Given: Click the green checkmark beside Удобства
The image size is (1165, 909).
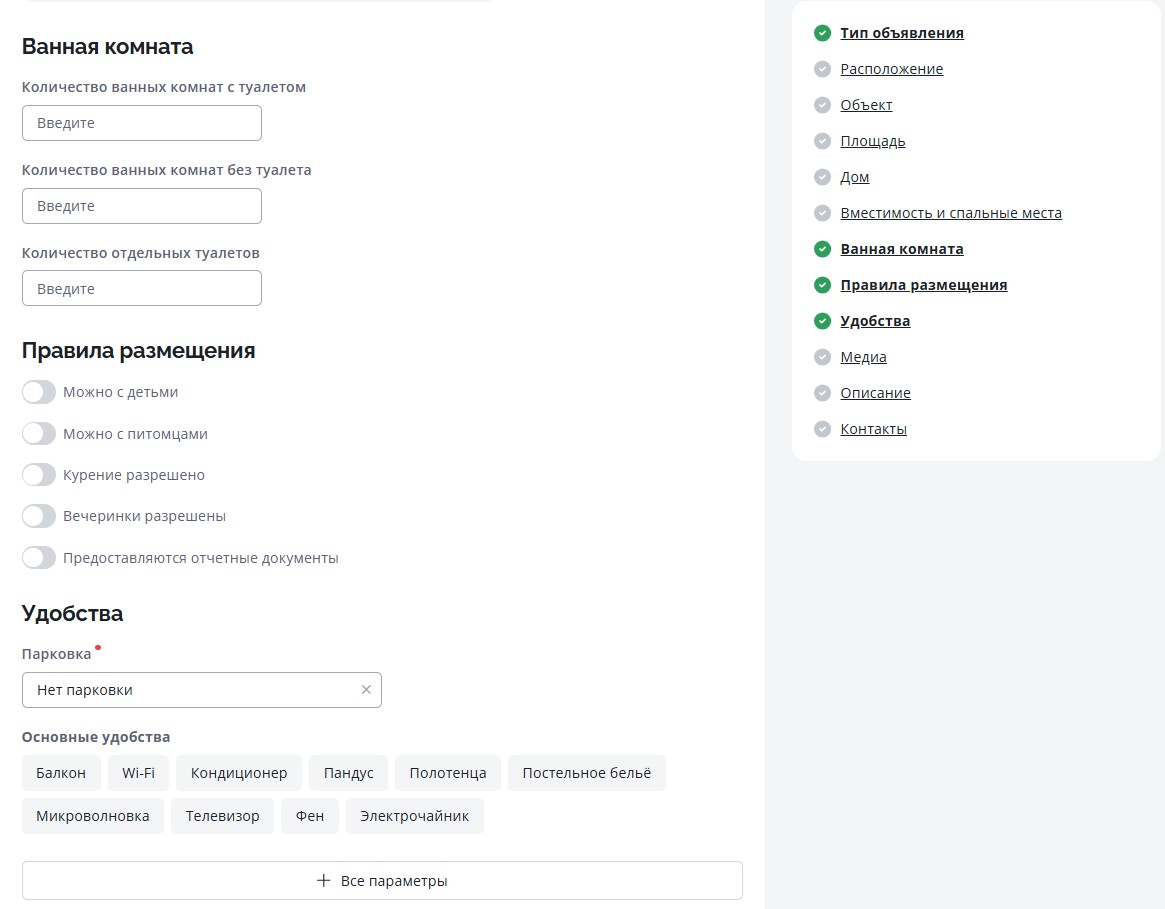Looking at the screenshot, I should click(822, 321).
